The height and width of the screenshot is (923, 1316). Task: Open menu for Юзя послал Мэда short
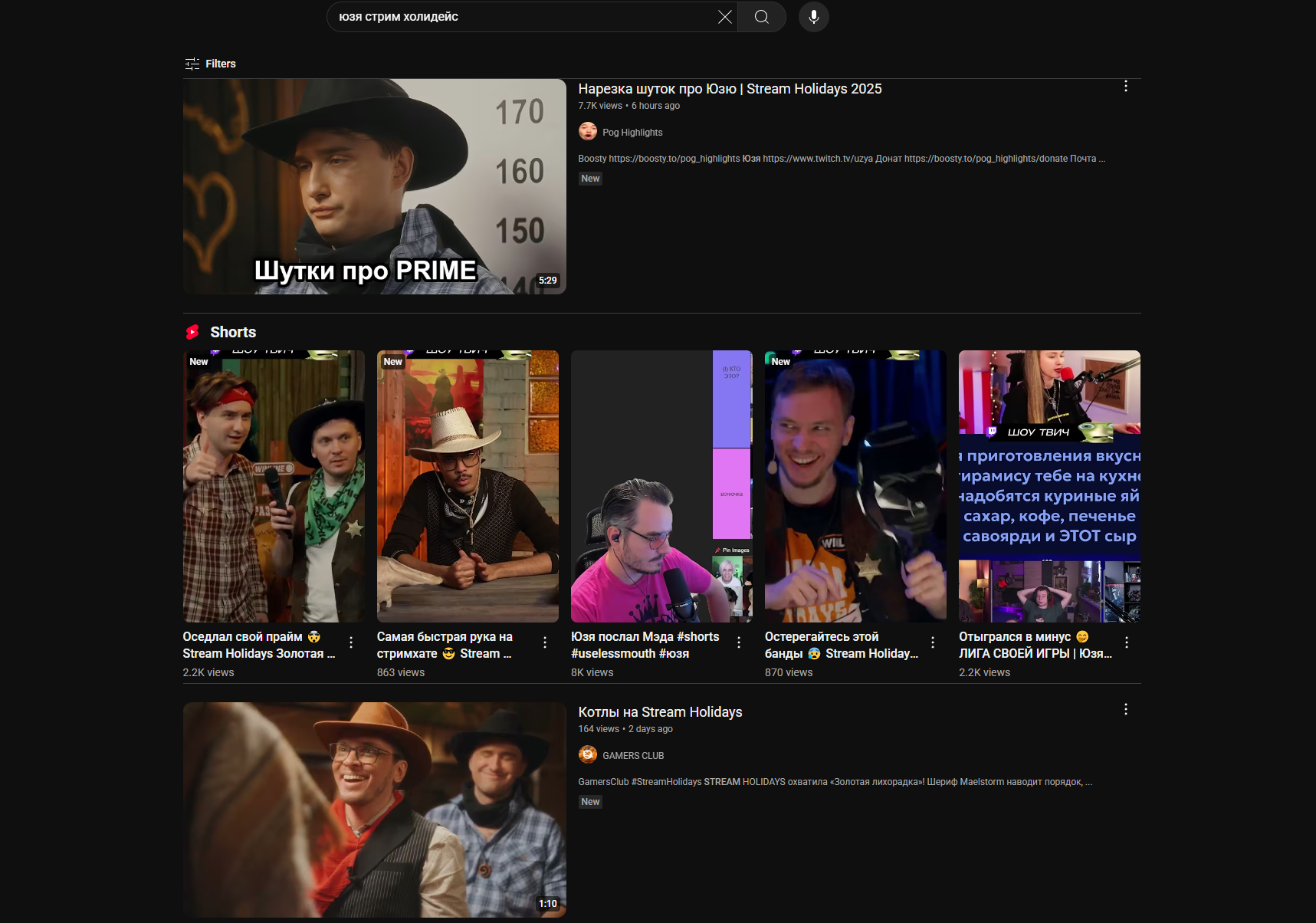pyautogui.click(x=739, y=642)
